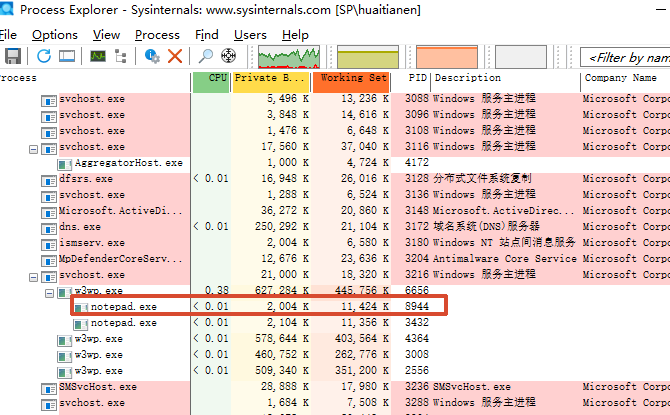The image size is (670, 415).
Task: Sort by the Company Name column header
Action: point(626,82)
